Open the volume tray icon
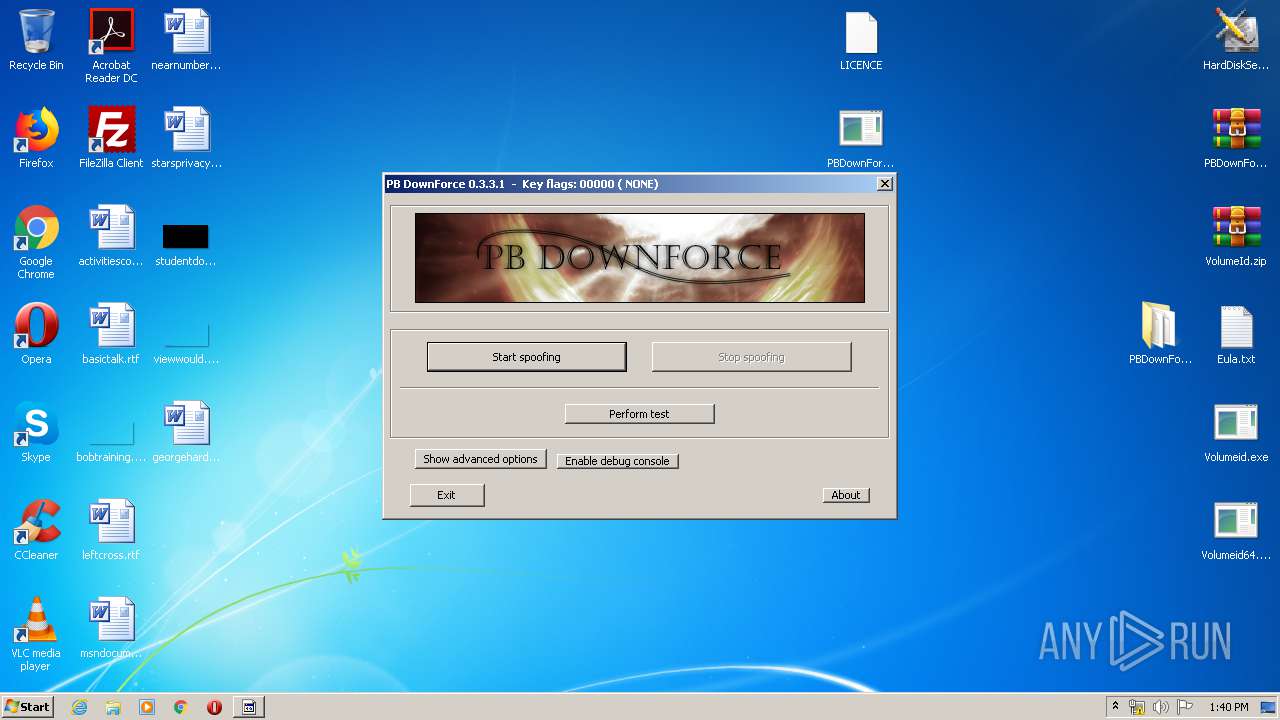 [1160, 707]
